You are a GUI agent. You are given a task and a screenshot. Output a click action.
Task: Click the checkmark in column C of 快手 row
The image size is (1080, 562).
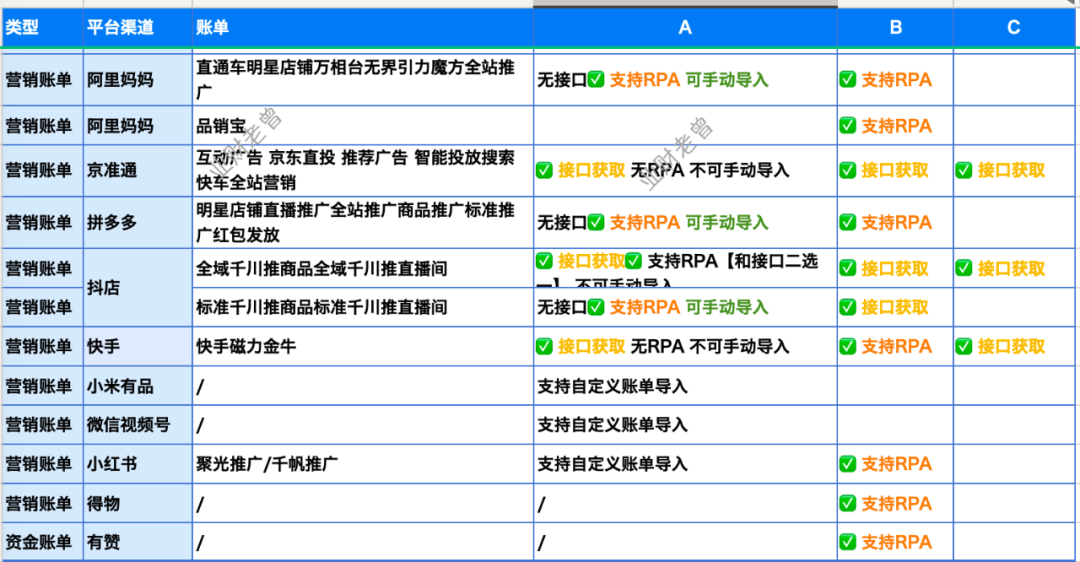(x=964, y=346)
